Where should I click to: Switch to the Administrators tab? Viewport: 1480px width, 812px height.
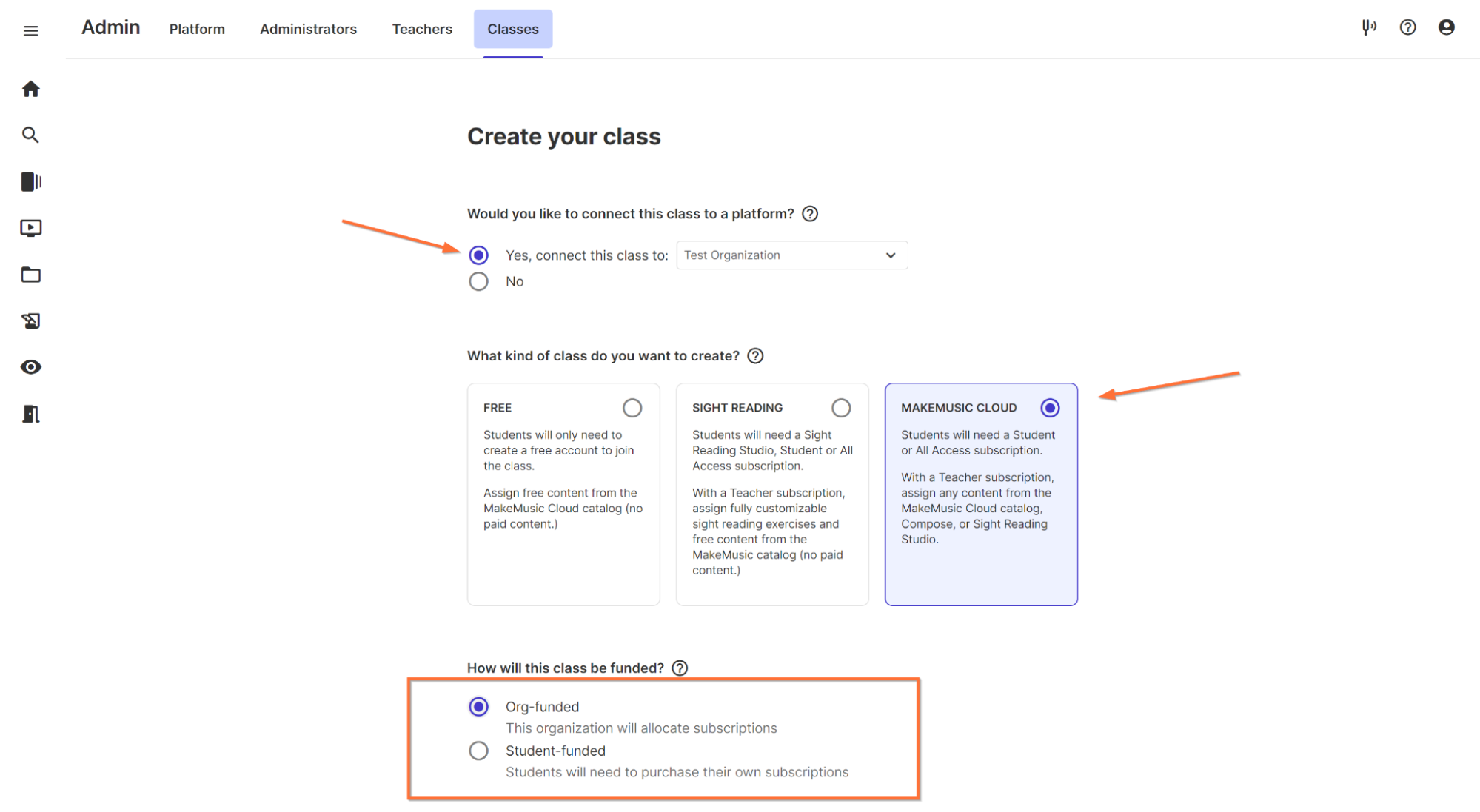[308, 29]
